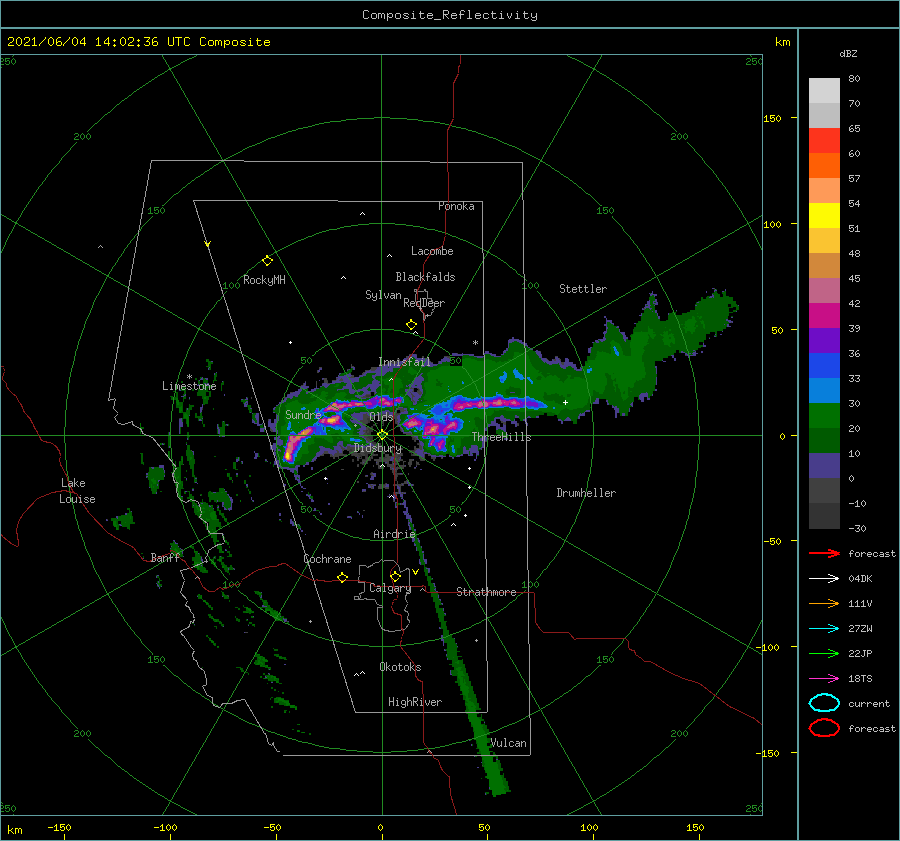Click the RedDeer town label
900x841 pixels.
tap(424, 303)
